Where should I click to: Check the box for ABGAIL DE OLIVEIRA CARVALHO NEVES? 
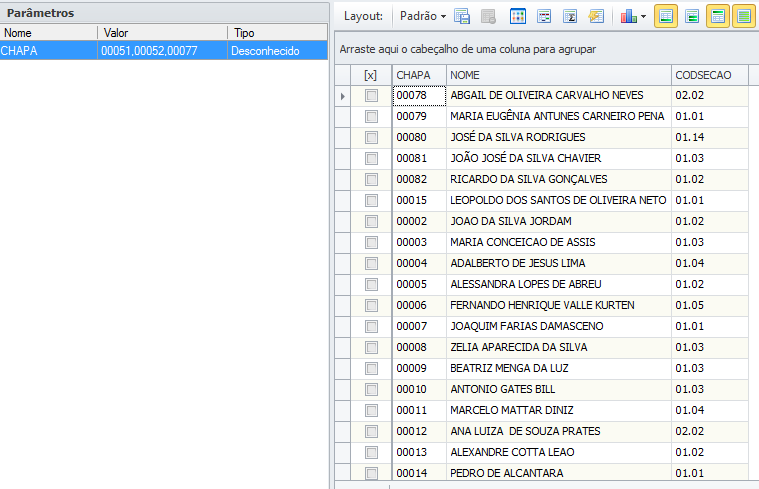(371, 95)
